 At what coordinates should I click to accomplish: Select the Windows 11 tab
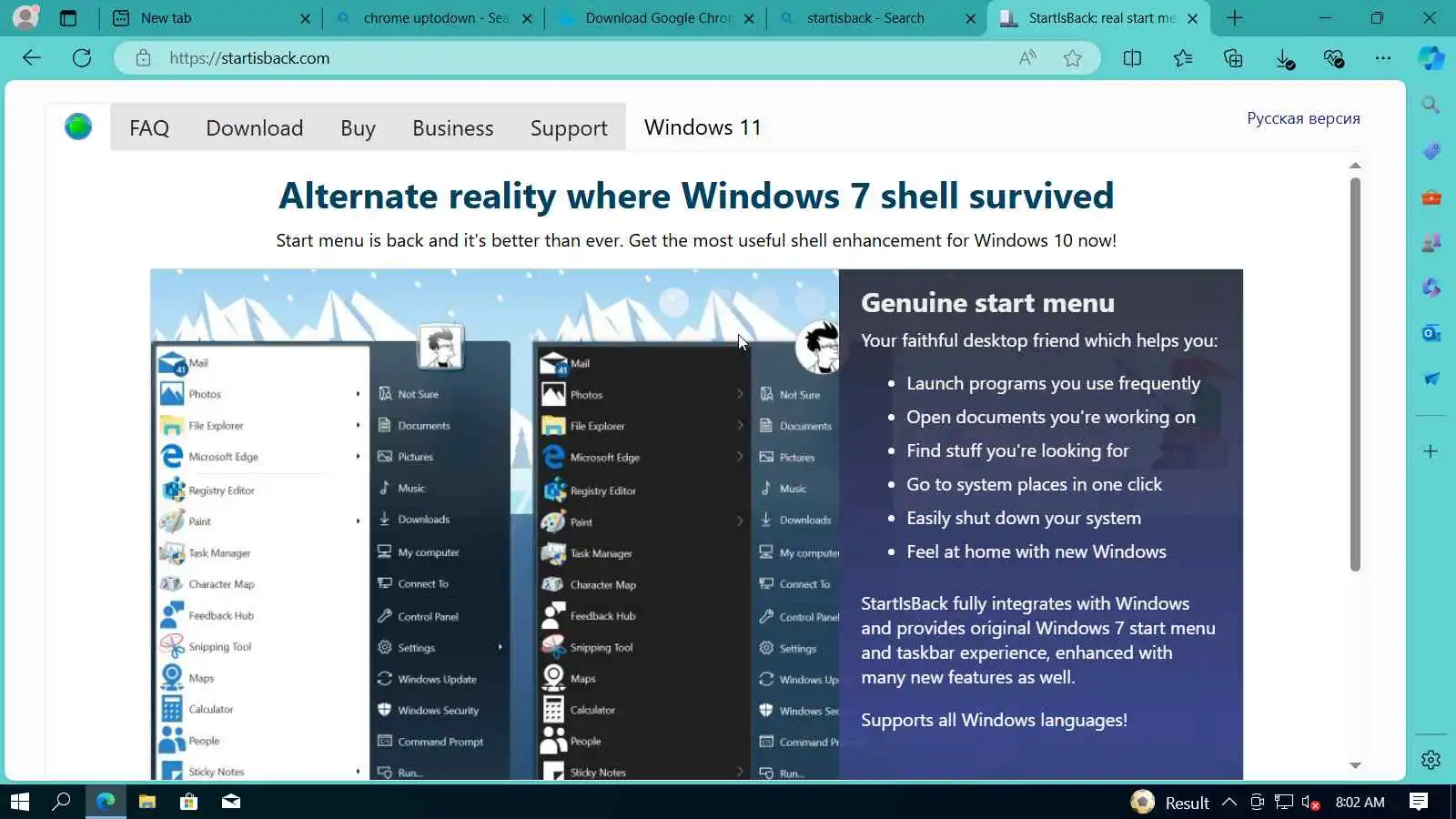[703, 127]
